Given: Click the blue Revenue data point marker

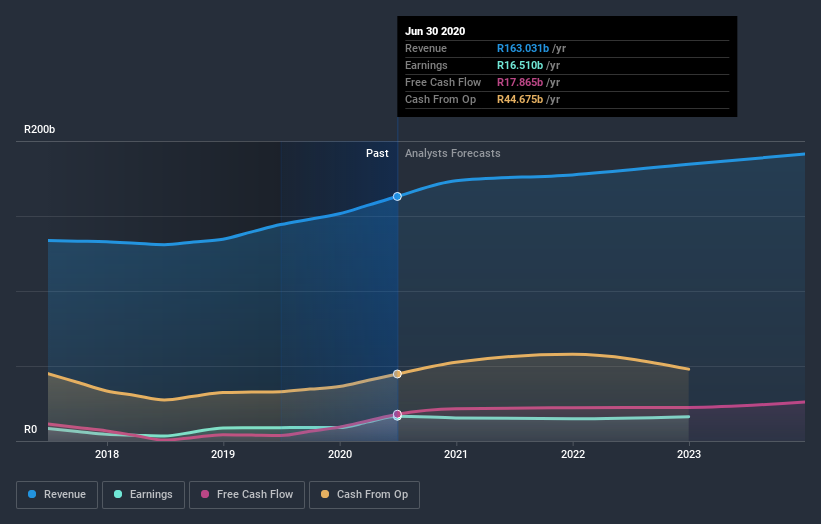Looking at the screenshot, I should coord(397,196).
